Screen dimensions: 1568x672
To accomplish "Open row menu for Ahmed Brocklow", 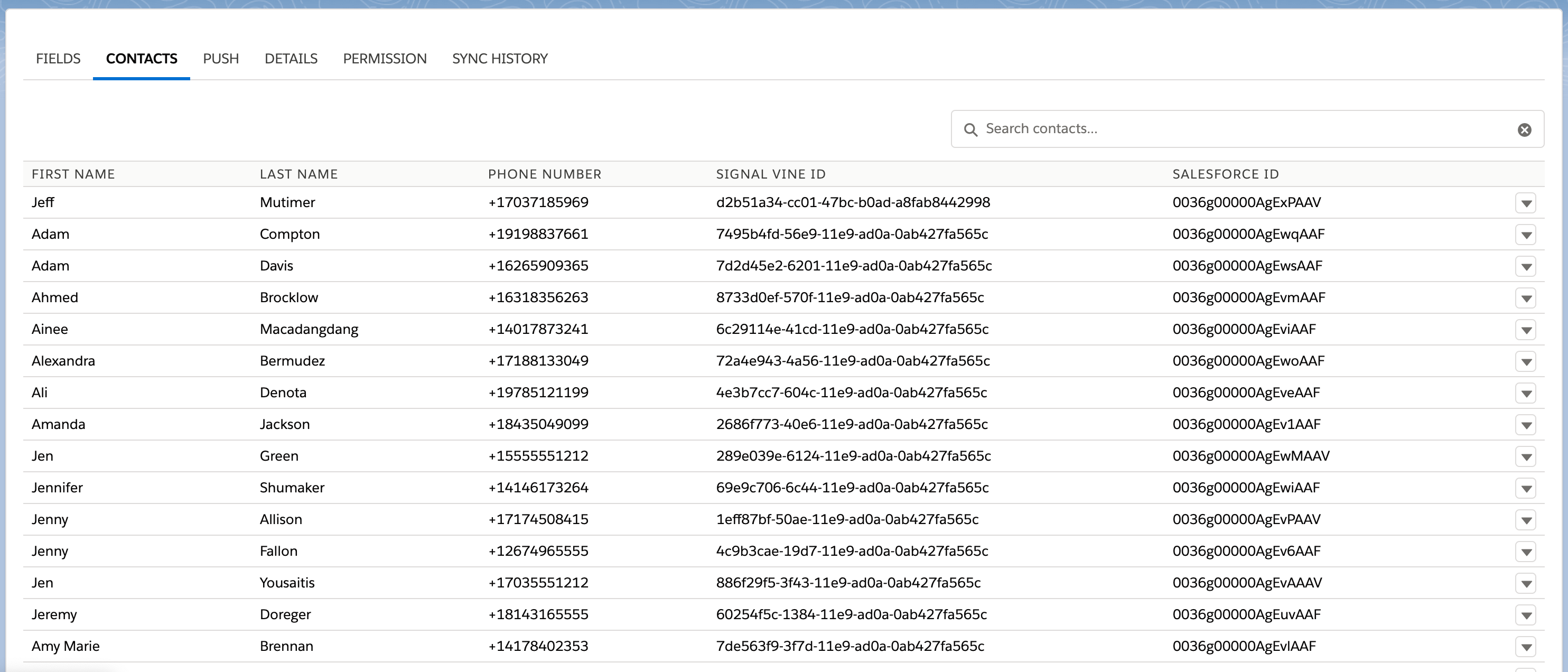I will click(x=1525, y=297).
